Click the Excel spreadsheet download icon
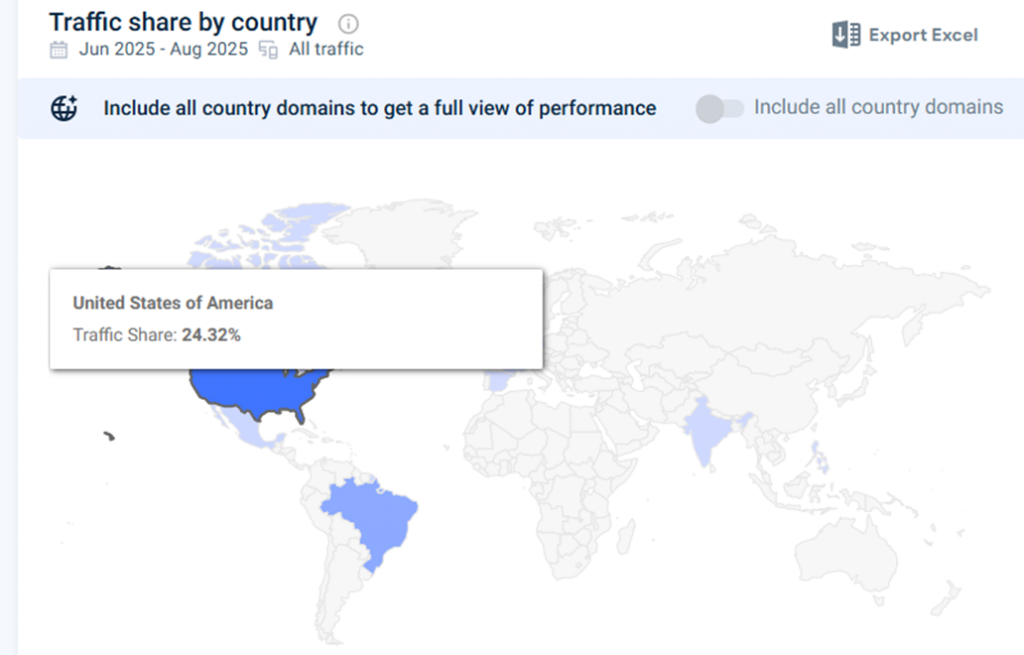 846,35
